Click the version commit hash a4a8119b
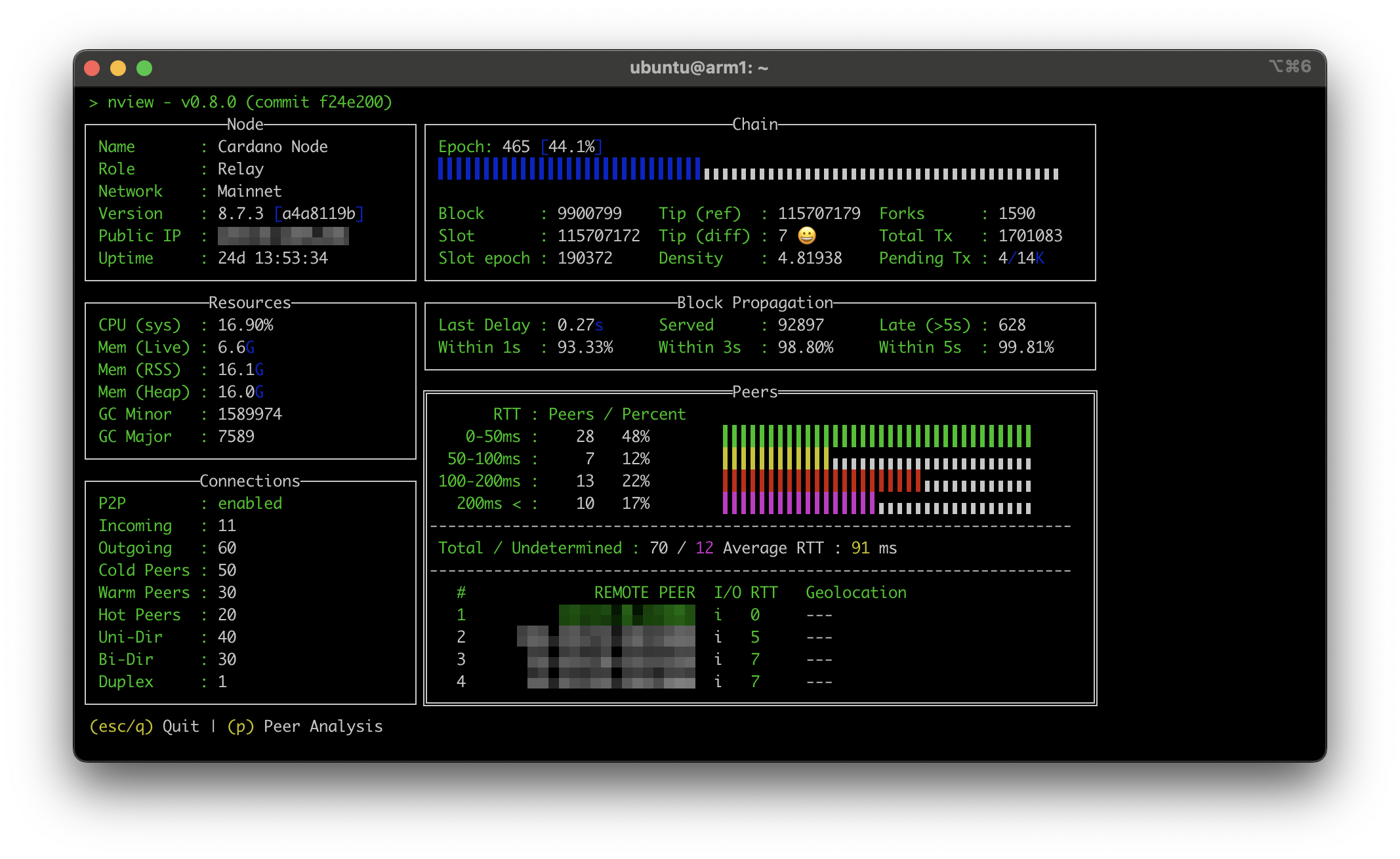 click(x=319, y=213)
